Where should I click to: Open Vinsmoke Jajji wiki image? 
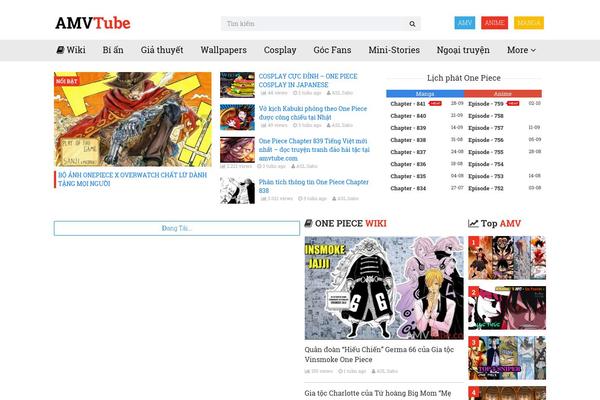coord(384,288)
